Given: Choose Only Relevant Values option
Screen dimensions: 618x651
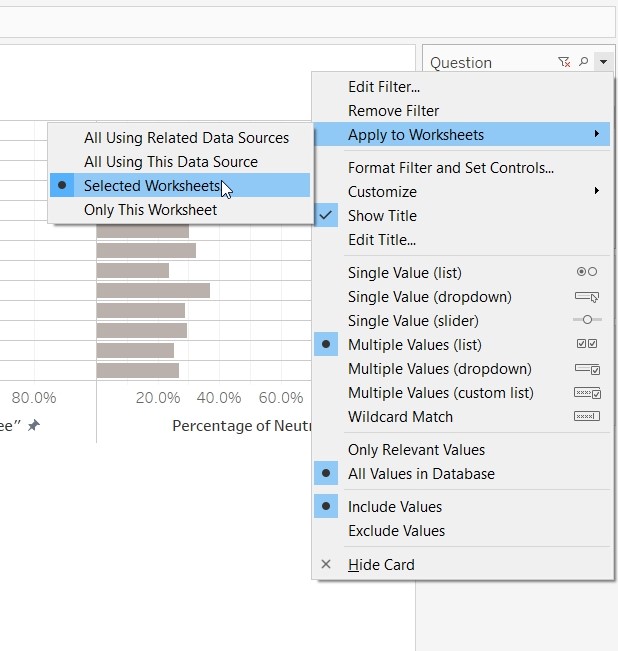Looking at the screenshot, I should pos(416,450).
